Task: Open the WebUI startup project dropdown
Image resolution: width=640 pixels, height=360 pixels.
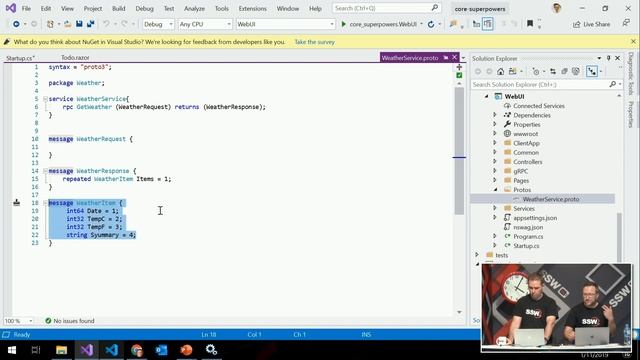Action: (x=285, y=24)
